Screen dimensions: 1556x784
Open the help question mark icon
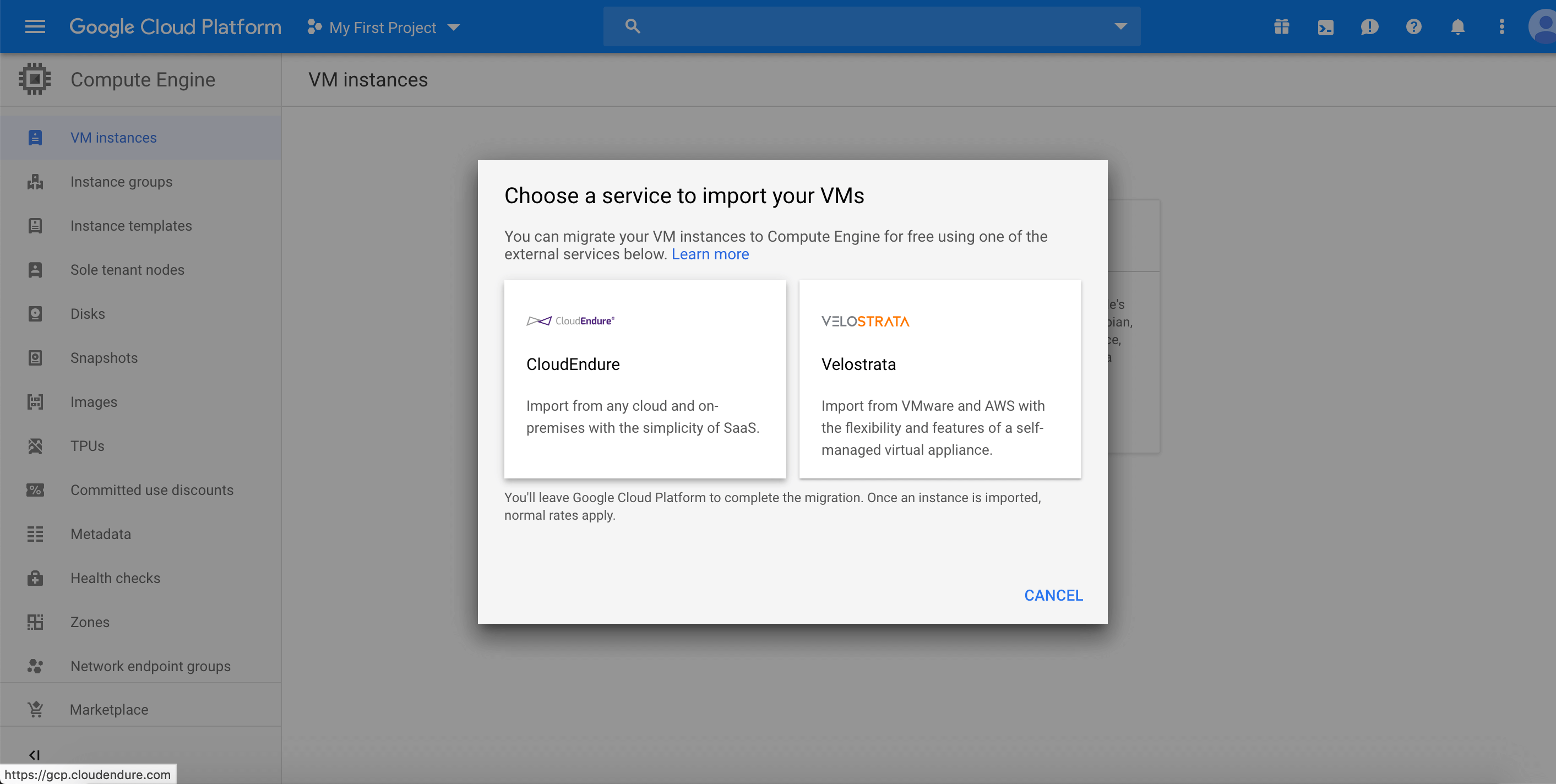(1413, 26)
